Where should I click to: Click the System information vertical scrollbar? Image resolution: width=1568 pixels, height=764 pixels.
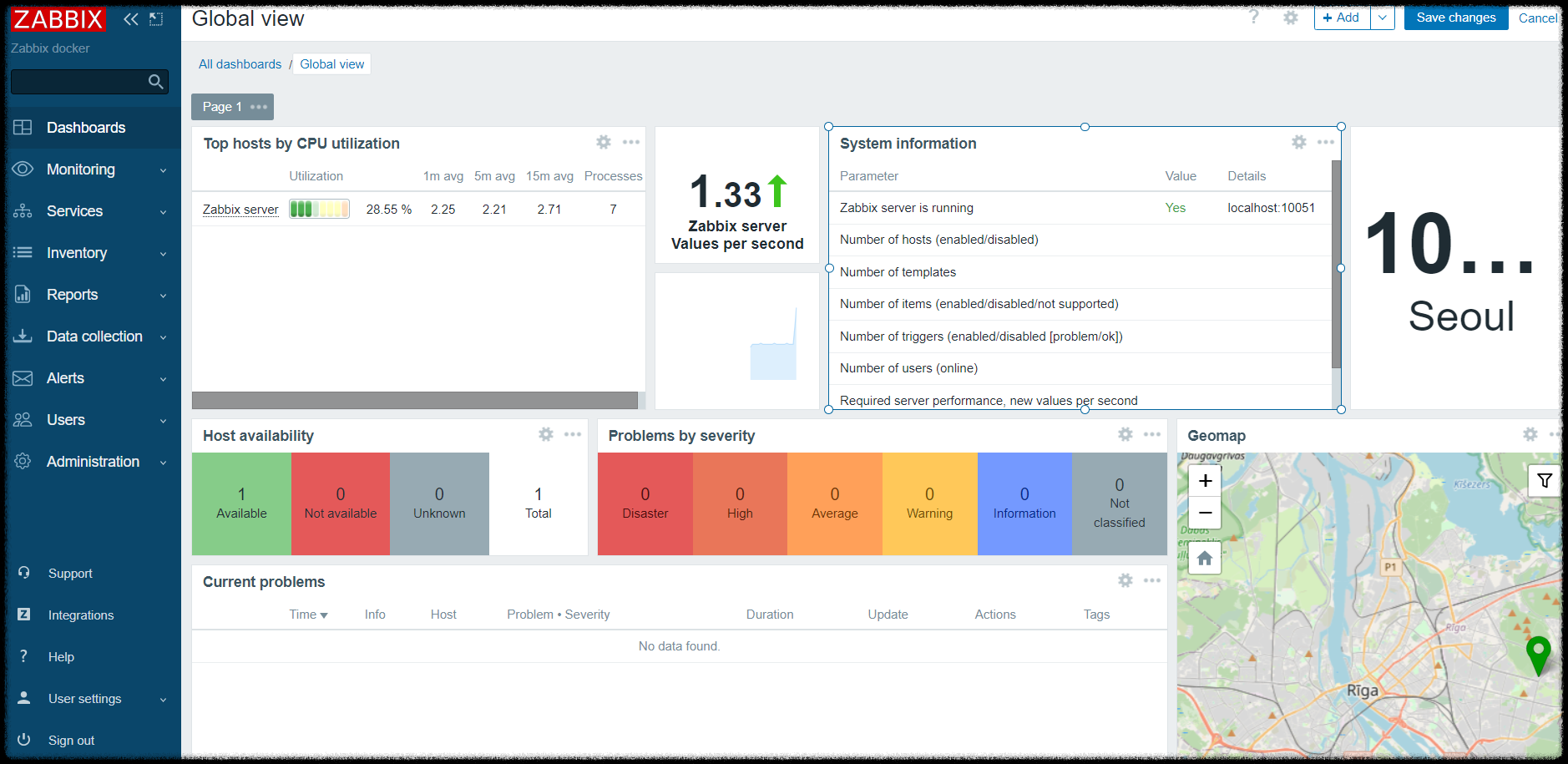[1336, 264]
